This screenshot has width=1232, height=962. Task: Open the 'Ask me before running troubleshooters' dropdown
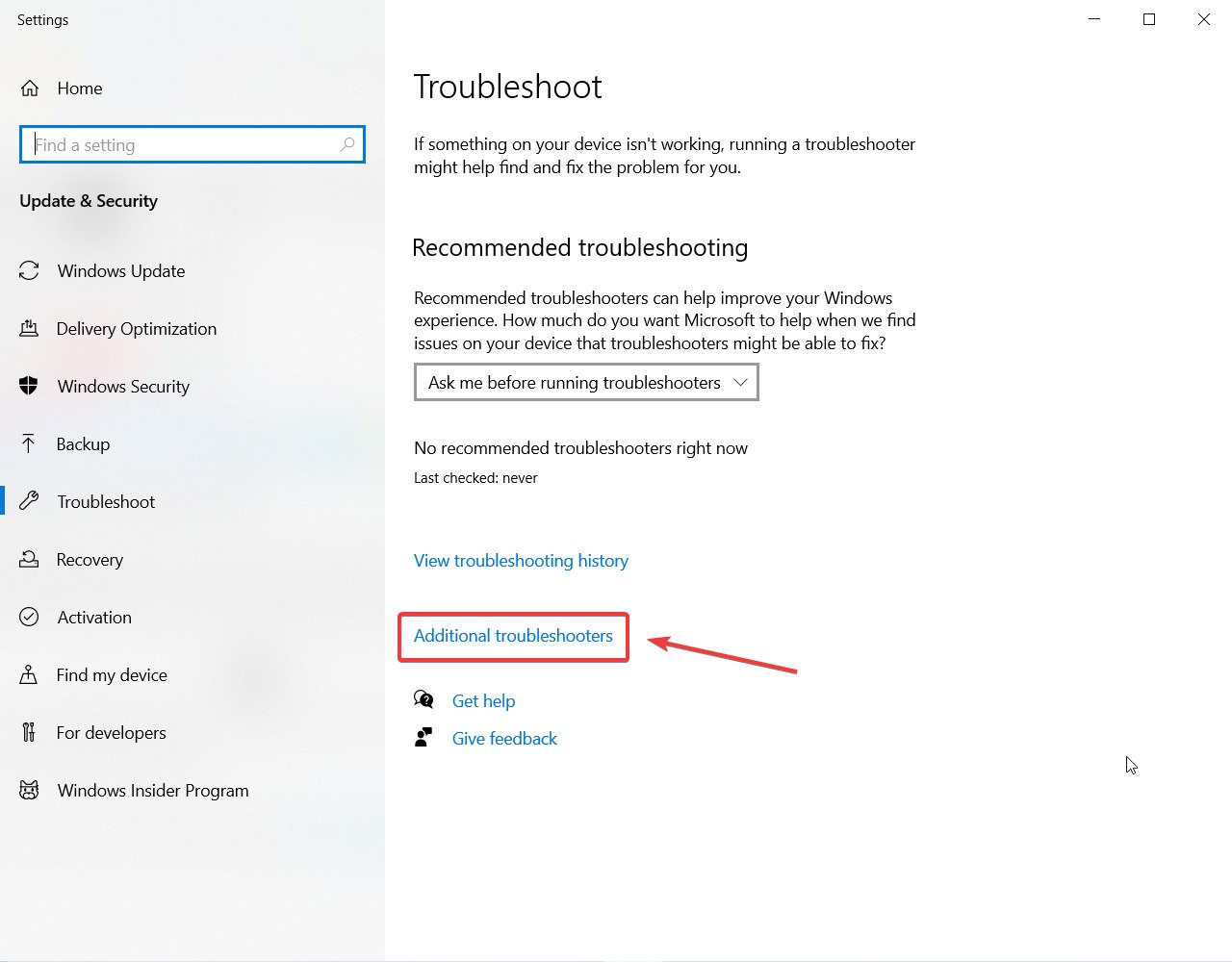click(x=586, y=382)
